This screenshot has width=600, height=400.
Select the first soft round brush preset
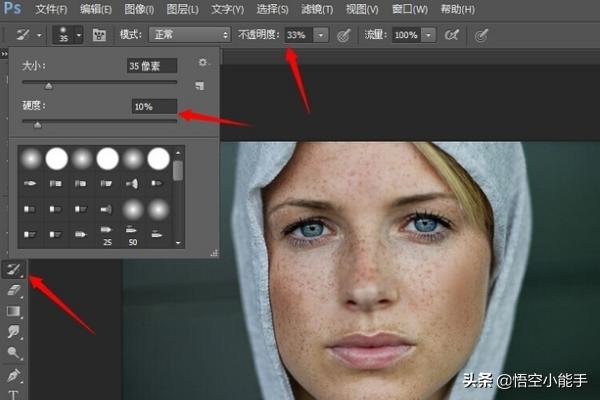31,157
